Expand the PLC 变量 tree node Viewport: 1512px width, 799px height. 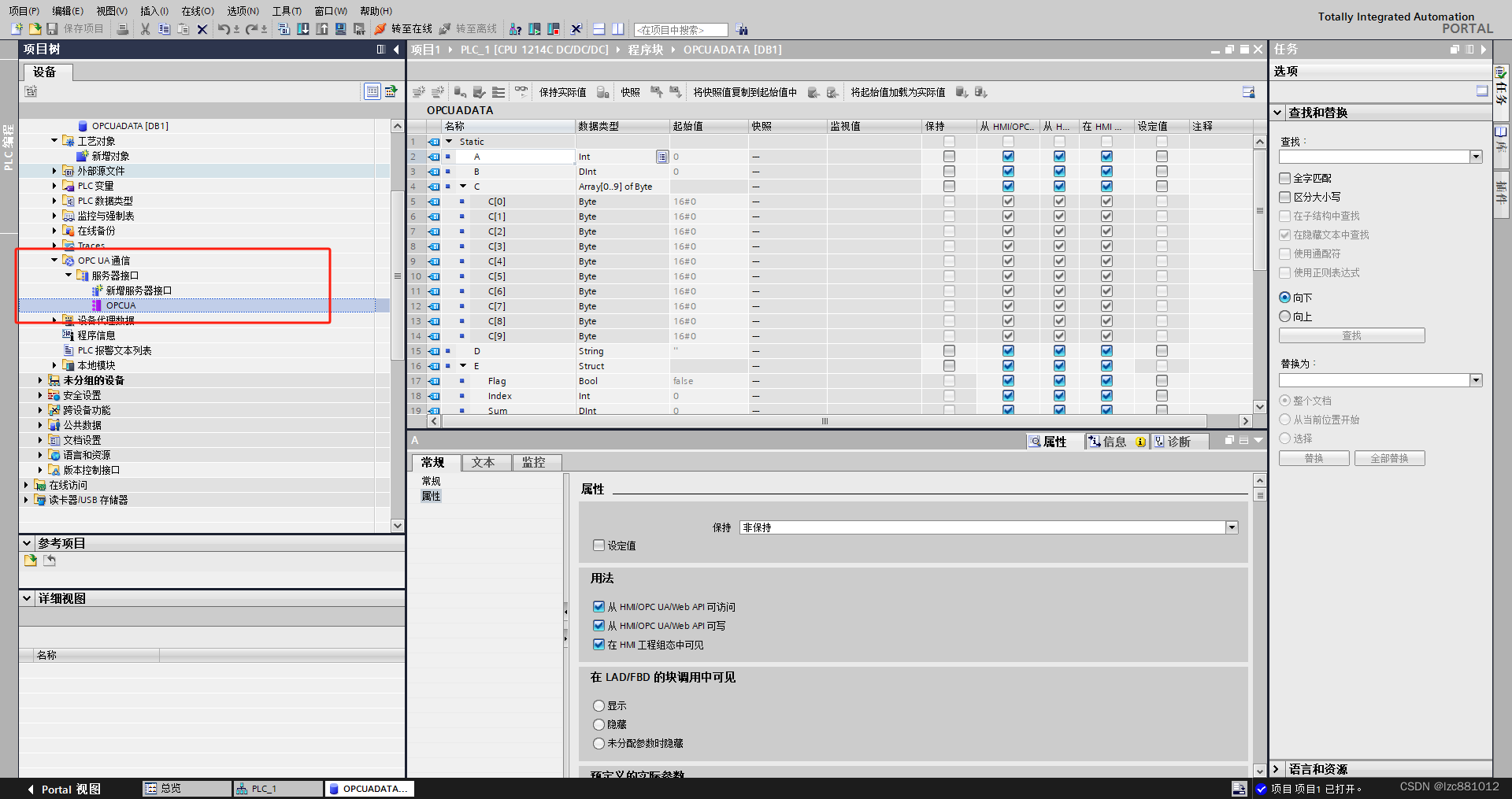54,186
